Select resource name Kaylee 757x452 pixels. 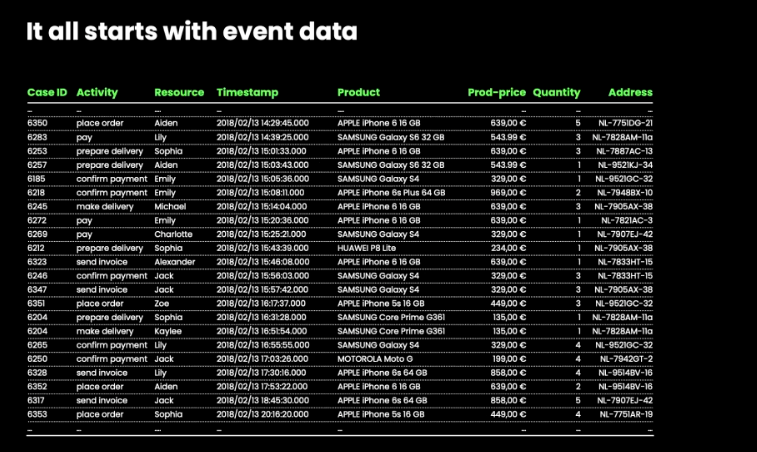pos(168,331)
